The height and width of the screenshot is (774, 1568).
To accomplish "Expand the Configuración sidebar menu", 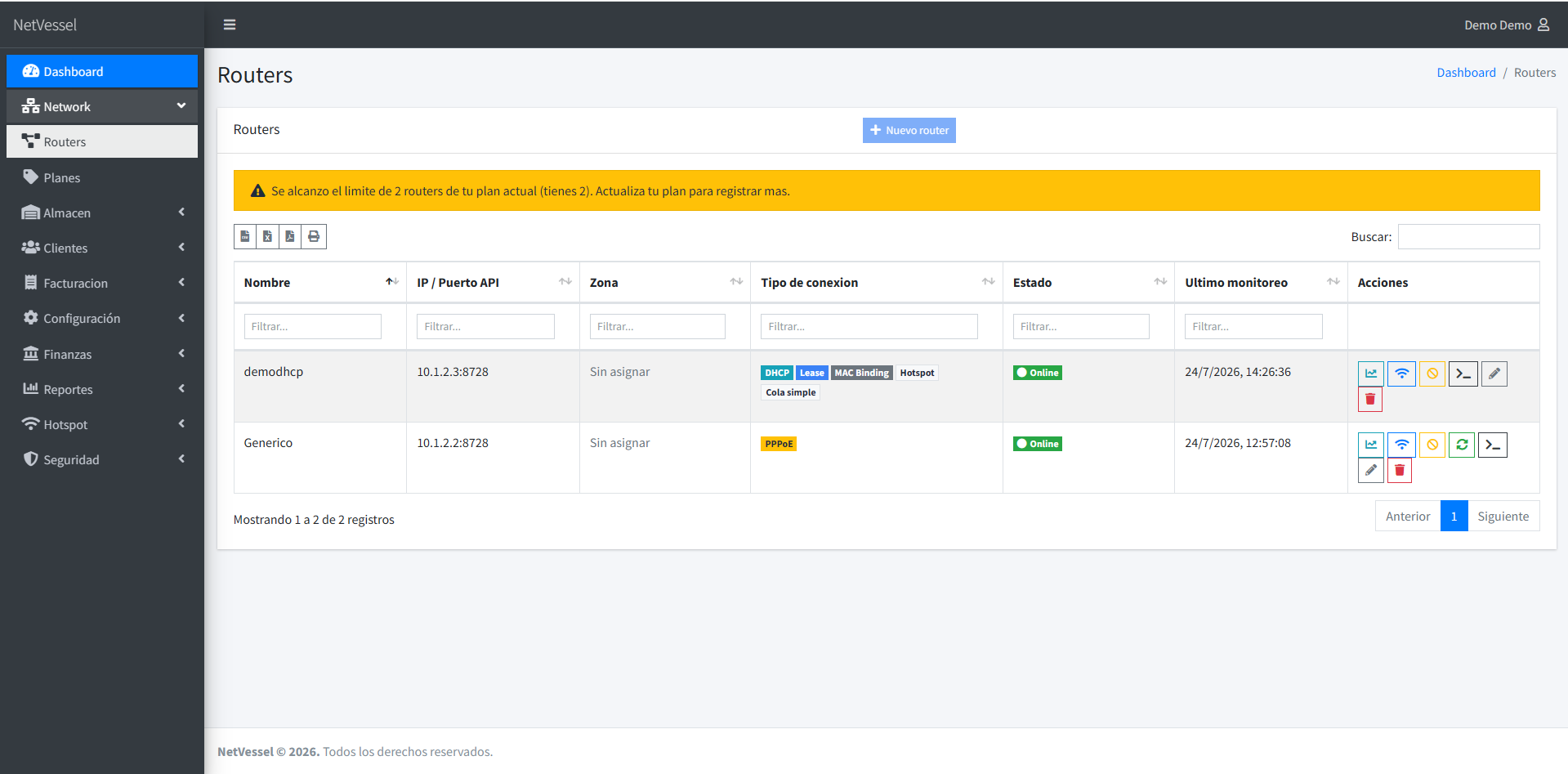I will 102,318.
